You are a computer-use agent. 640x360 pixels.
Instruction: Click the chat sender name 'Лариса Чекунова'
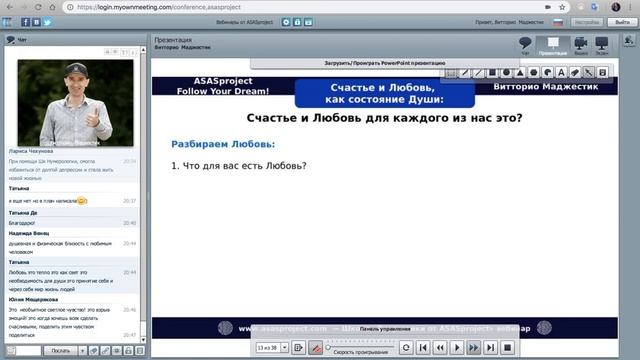point(31,151)
